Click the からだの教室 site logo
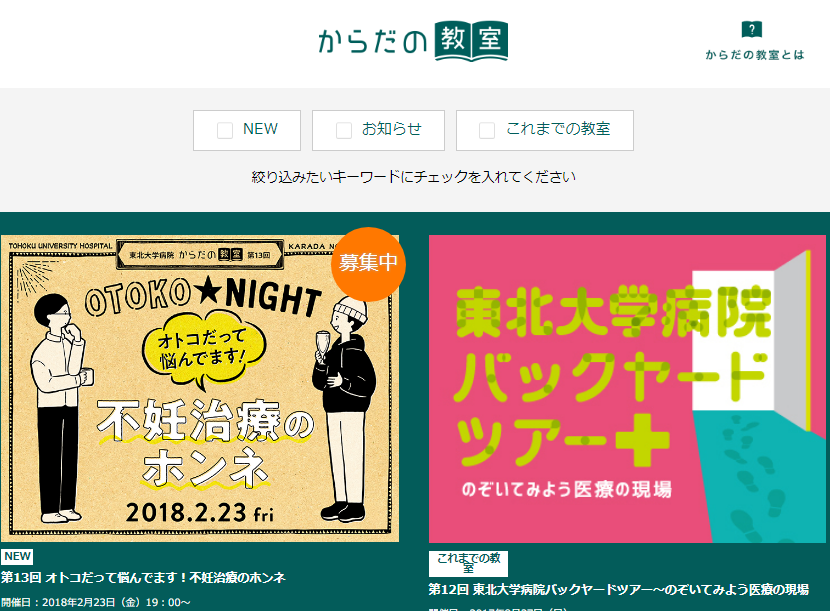This screenshot has height=611, width=830. [413, 41]
